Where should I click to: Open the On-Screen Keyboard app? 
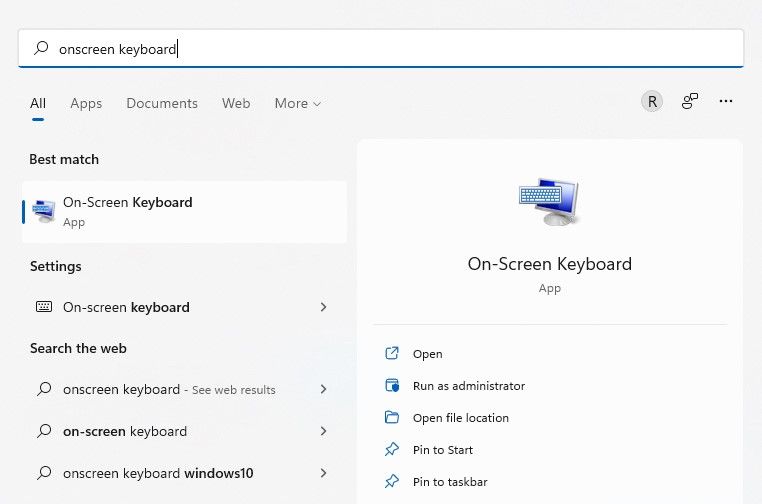(x=427, y=354)
